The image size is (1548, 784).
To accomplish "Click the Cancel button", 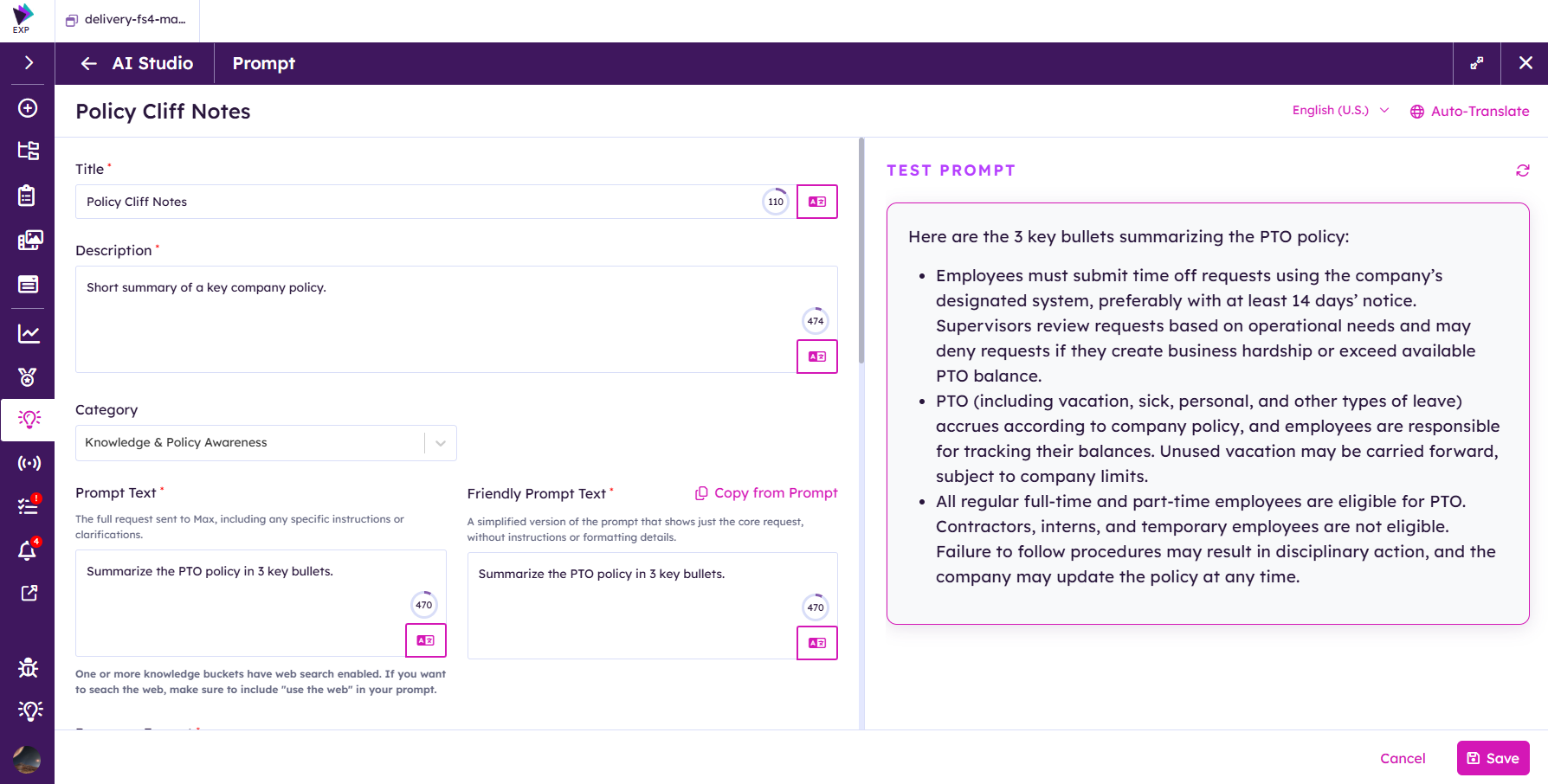I will click(1403, 758).
